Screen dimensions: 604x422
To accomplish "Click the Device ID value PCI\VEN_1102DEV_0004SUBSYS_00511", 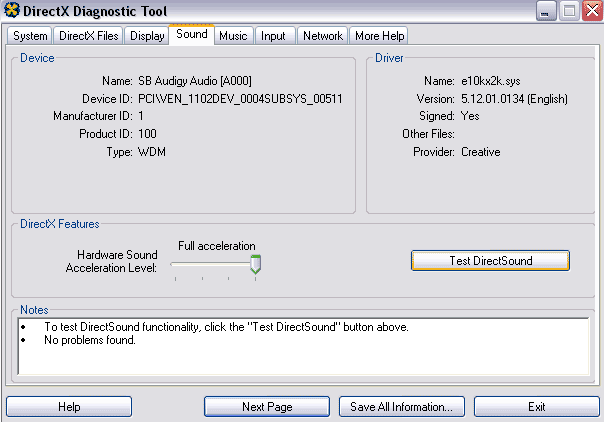I will tap(240, 99).
